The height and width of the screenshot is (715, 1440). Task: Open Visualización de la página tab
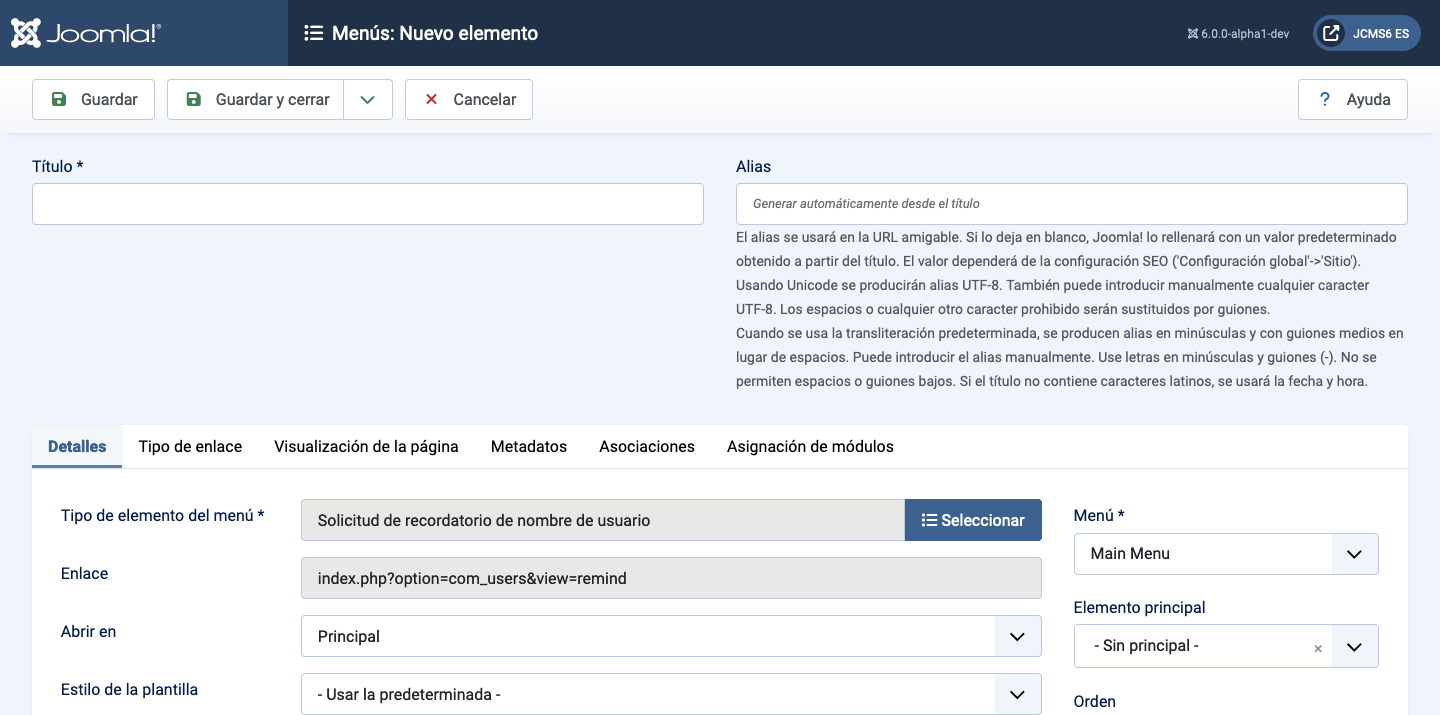(366, 446)
